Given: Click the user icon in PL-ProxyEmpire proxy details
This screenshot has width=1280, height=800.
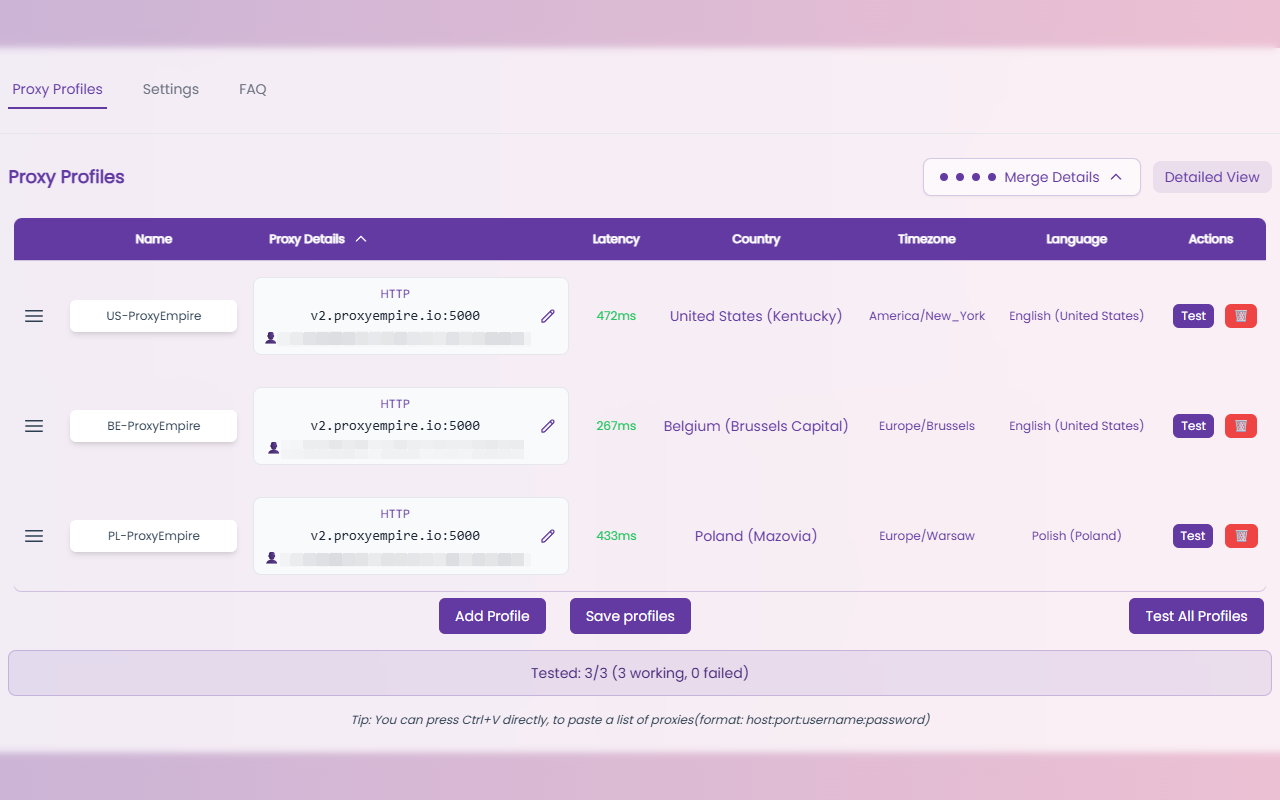Looking at the screenshot, I should coord(271,558).
